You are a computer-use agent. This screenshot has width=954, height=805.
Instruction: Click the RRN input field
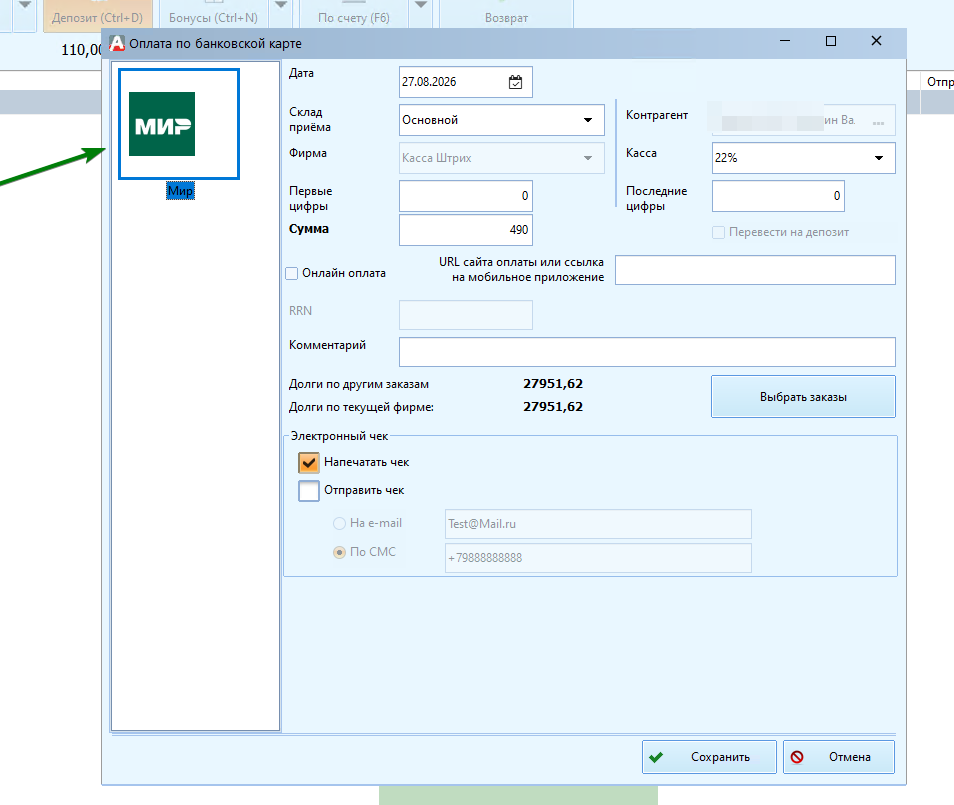(465, 315)
